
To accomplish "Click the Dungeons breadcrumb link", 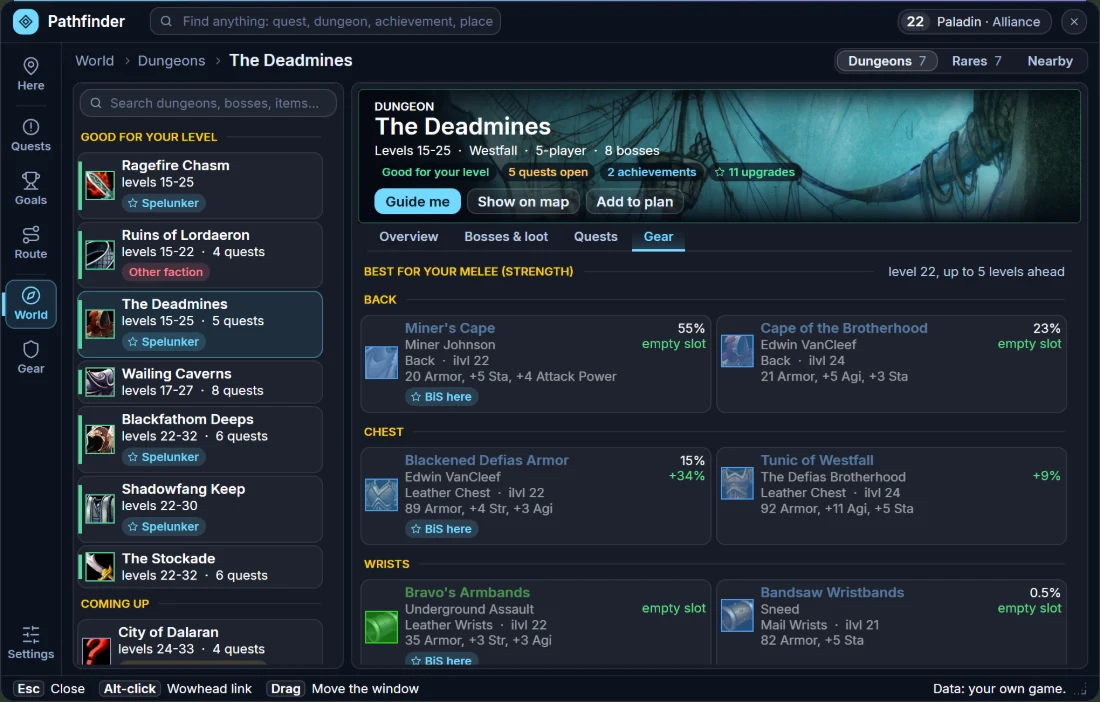I will pos(171,61).
